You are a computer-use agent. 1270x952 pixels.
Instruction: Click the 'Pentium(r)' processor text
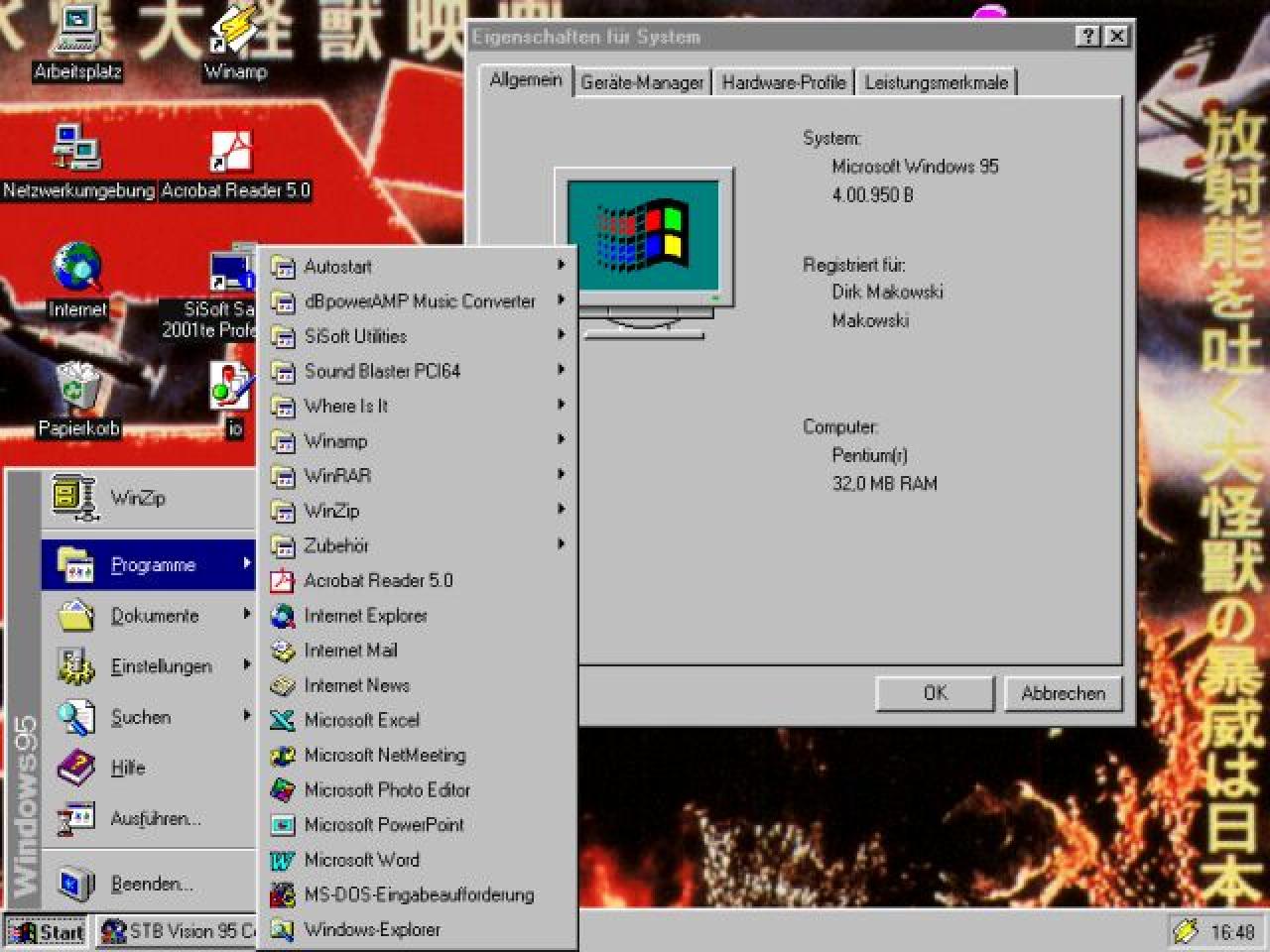[869, 455]
